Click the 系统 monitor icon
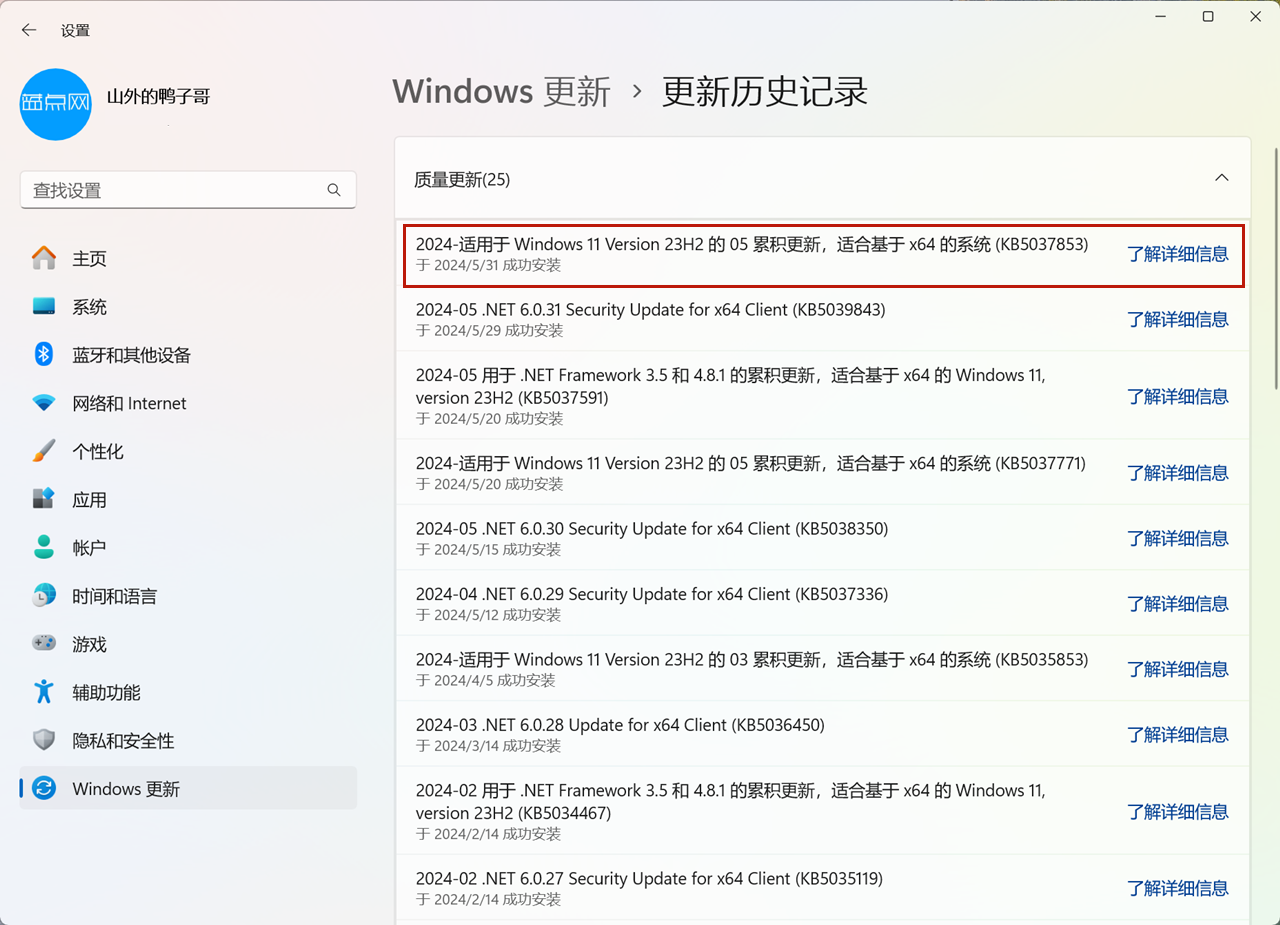Screen dimensions: 1280x925 pos(44,306)
